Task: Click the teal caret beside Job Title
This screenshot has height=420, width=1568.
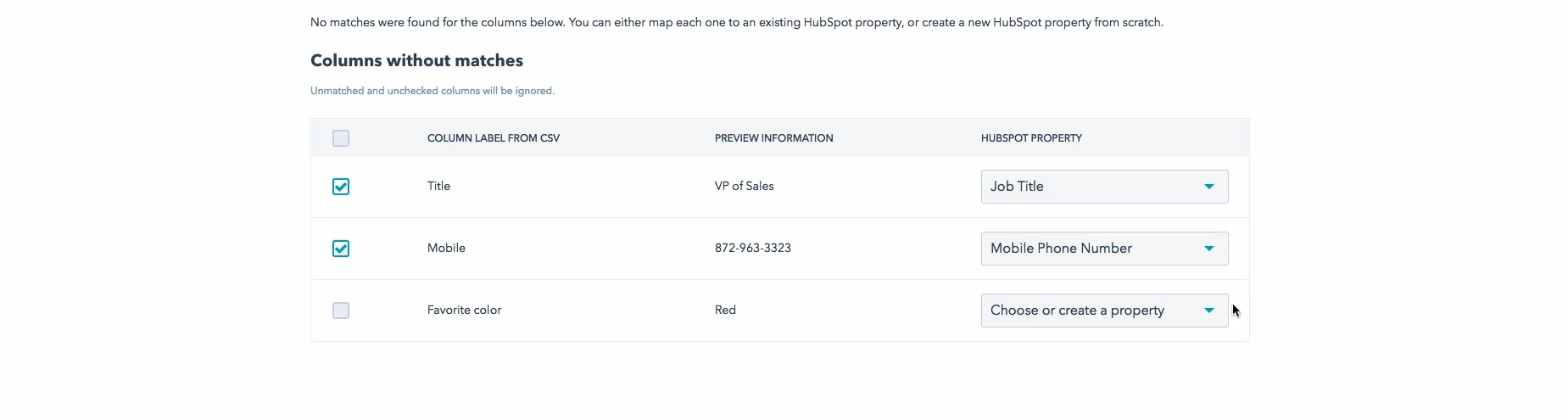Action: coord(1209,187)
